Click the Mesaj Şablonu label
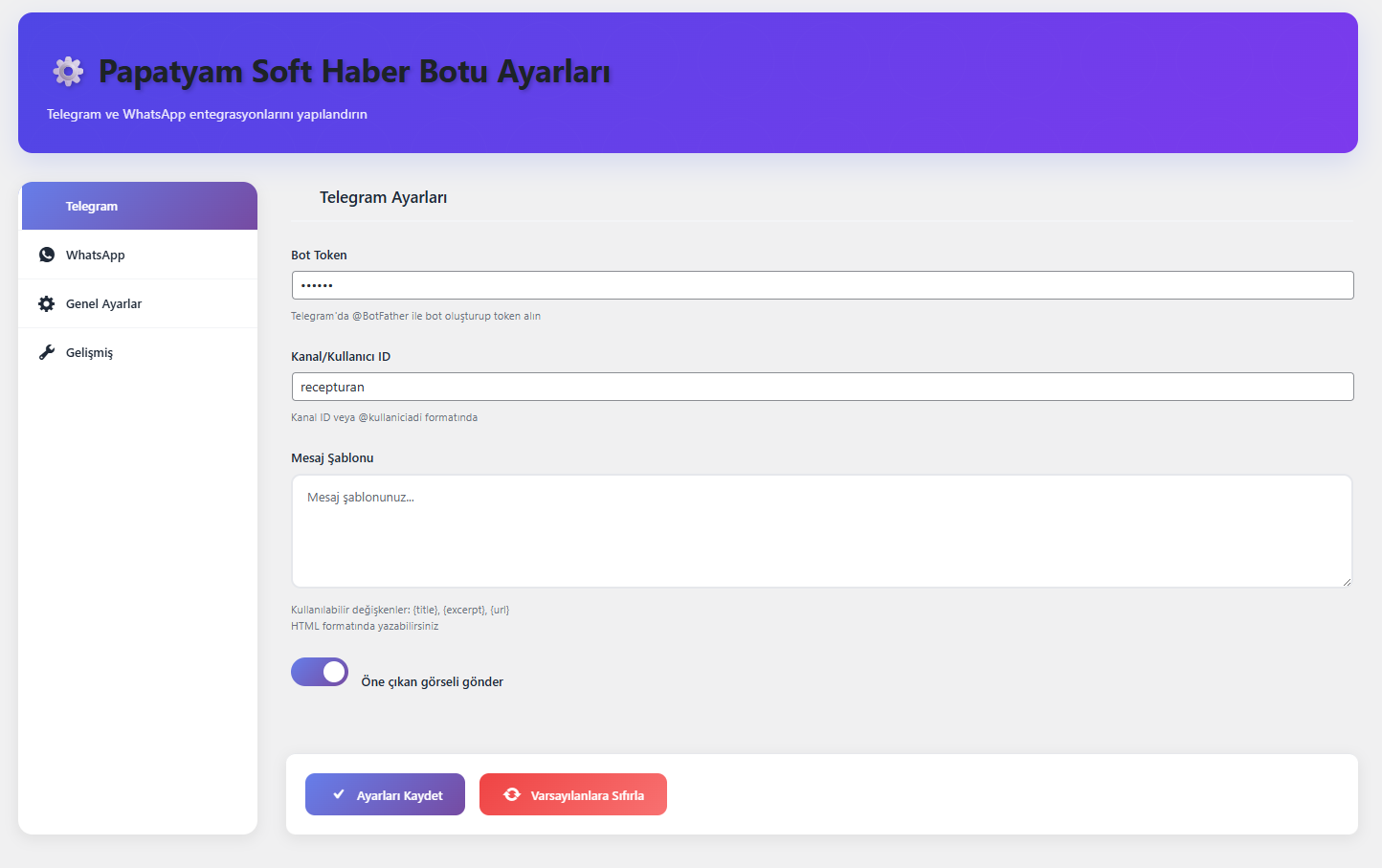1382x868 pixels. pyautogui.click(x=332, y=457)
